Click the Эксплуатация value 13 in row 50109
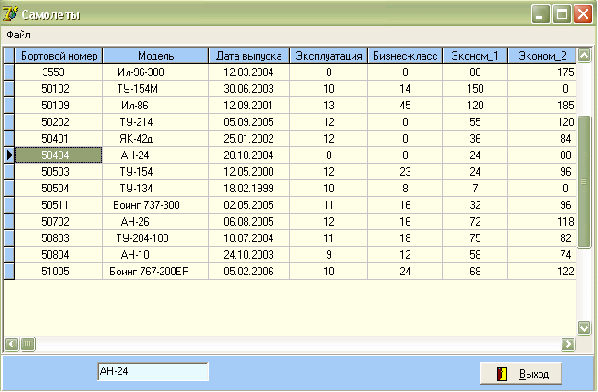Viewport: 598px width, 392px height. coord(328,105)
